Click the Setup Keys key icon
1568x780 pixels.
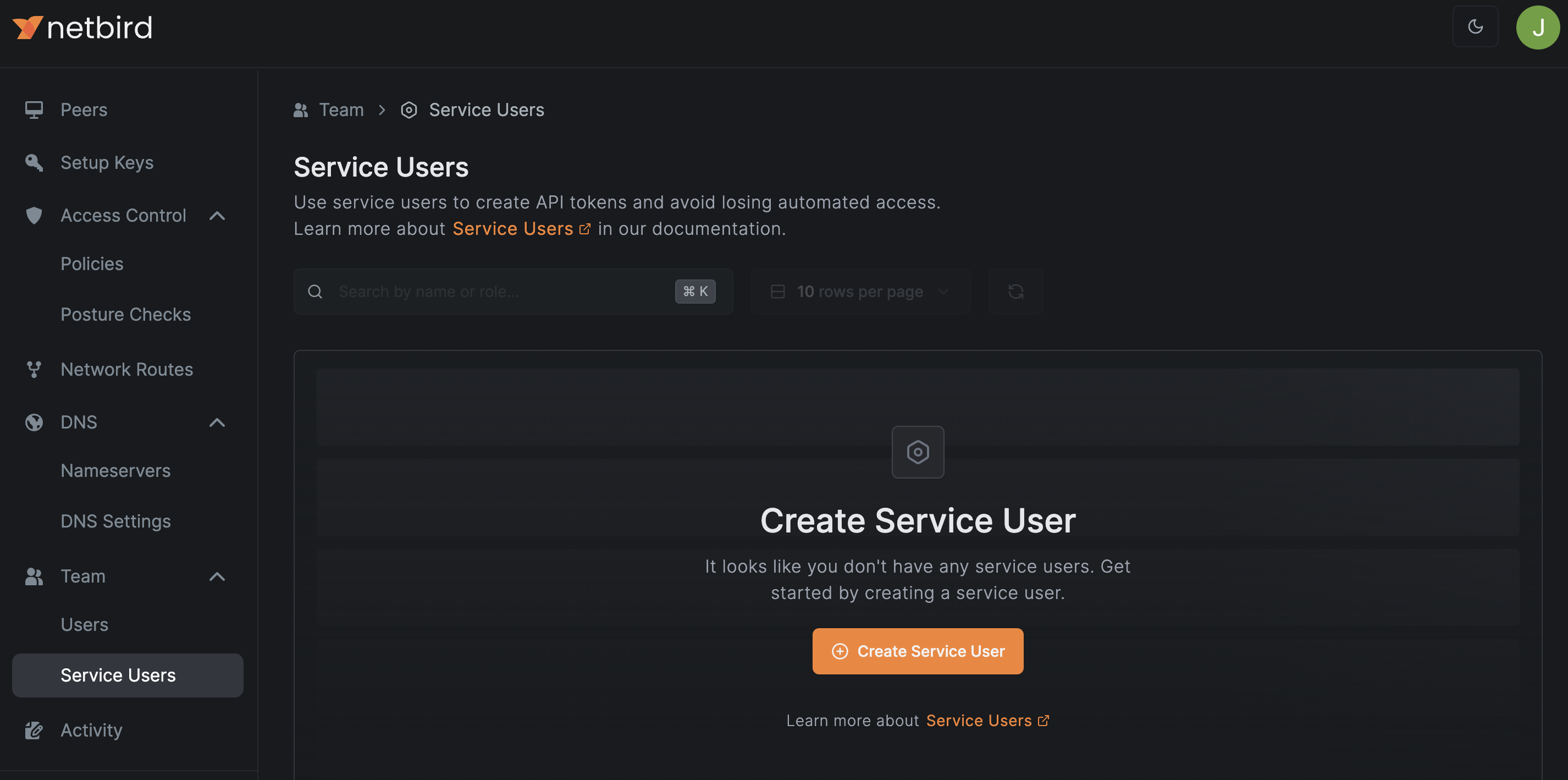34,162
